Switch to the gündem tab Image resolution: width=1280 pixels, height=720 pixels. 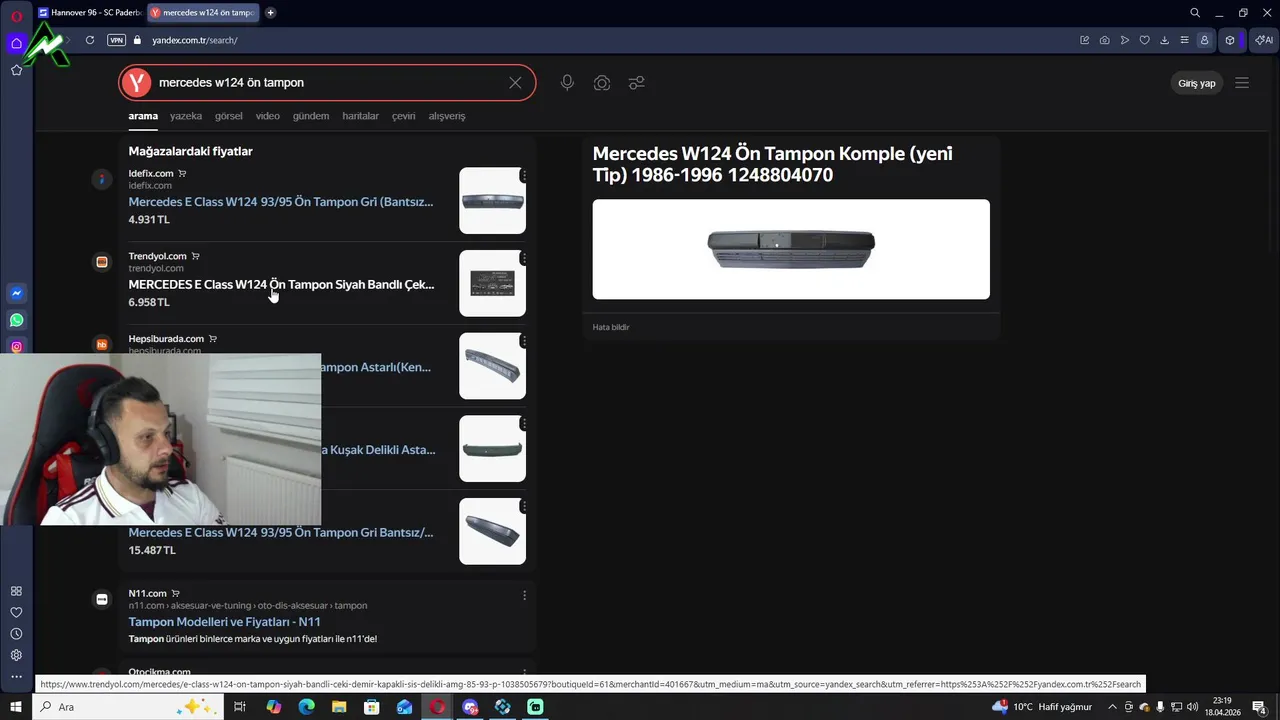pos(311,116)
